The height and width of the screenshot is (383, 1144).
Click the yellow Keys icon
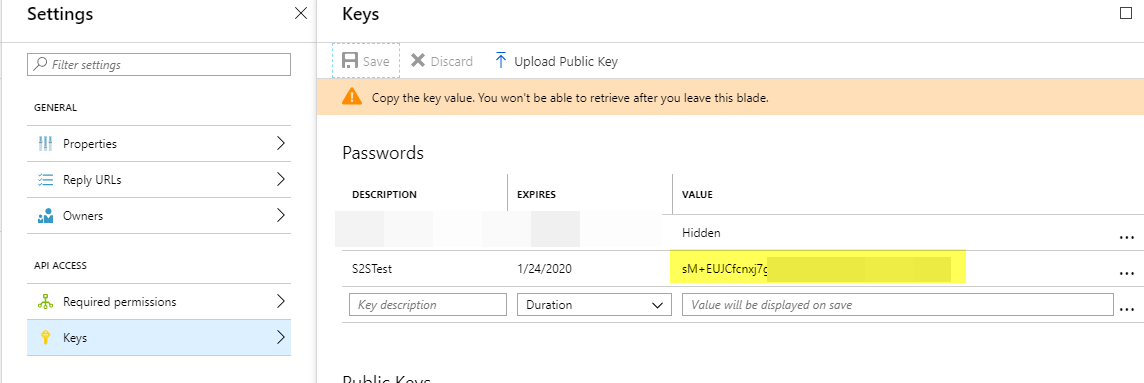pos(45,338)
